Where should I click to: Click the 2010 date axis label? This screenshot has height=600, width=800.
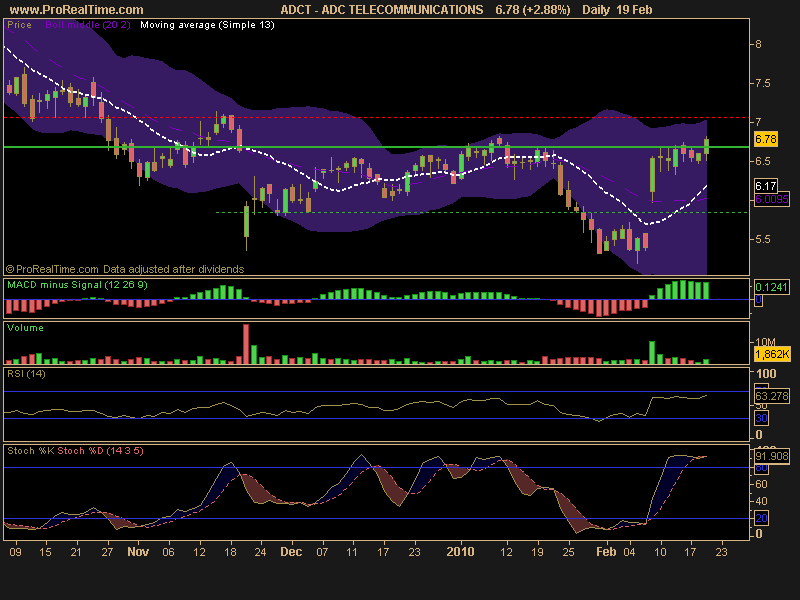coord(460,552)
